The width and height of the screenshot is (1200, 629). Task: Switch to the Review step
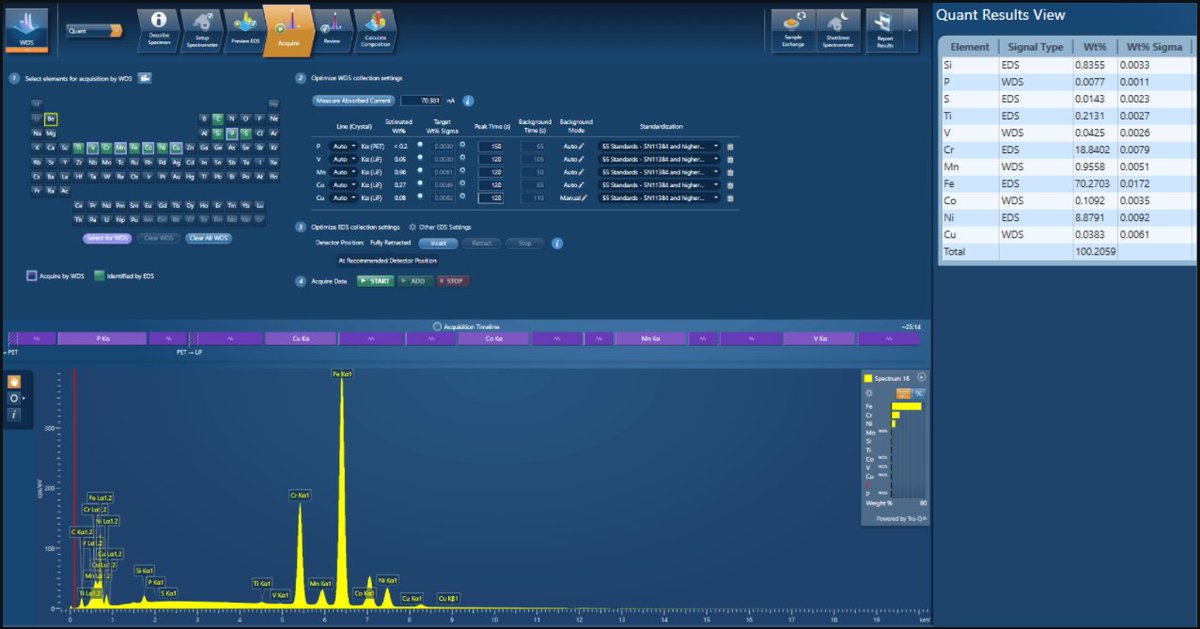coord(332,30)
